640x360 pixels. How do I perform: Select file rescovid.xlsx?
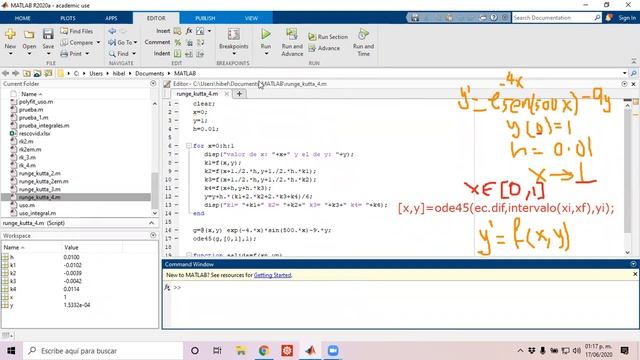pyautogui.click(x=34, y=133)
